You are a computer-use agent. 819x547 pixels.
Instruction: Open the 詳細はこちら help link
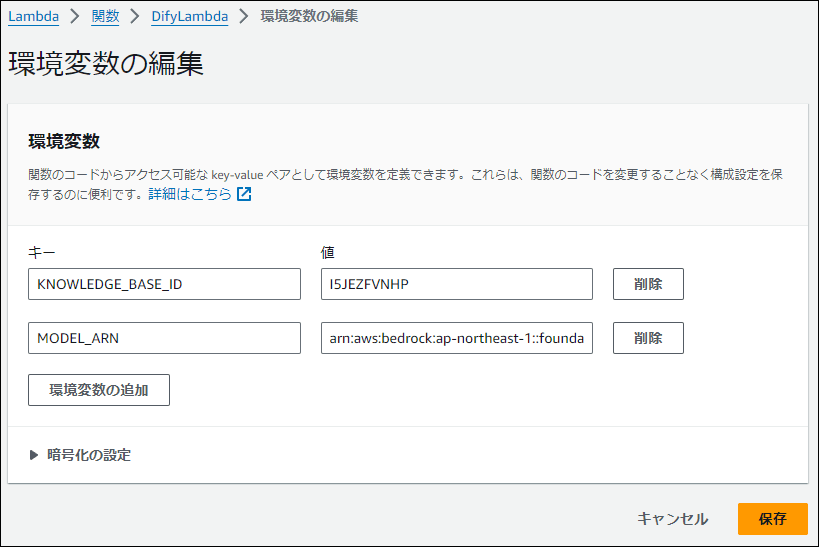[x=190, y=194]
